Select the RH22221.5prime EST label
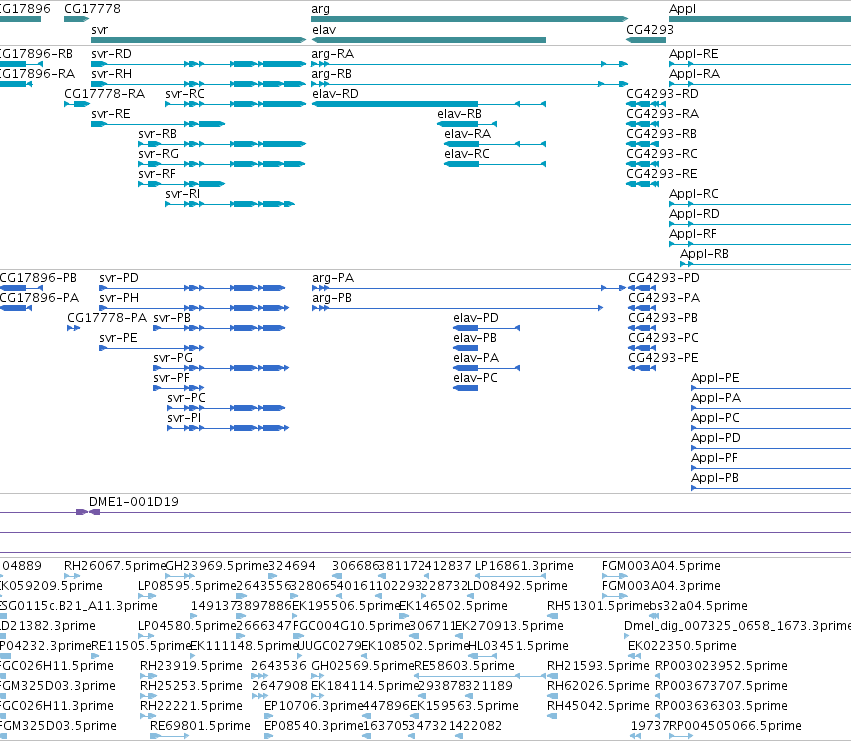 click(191, 706)
